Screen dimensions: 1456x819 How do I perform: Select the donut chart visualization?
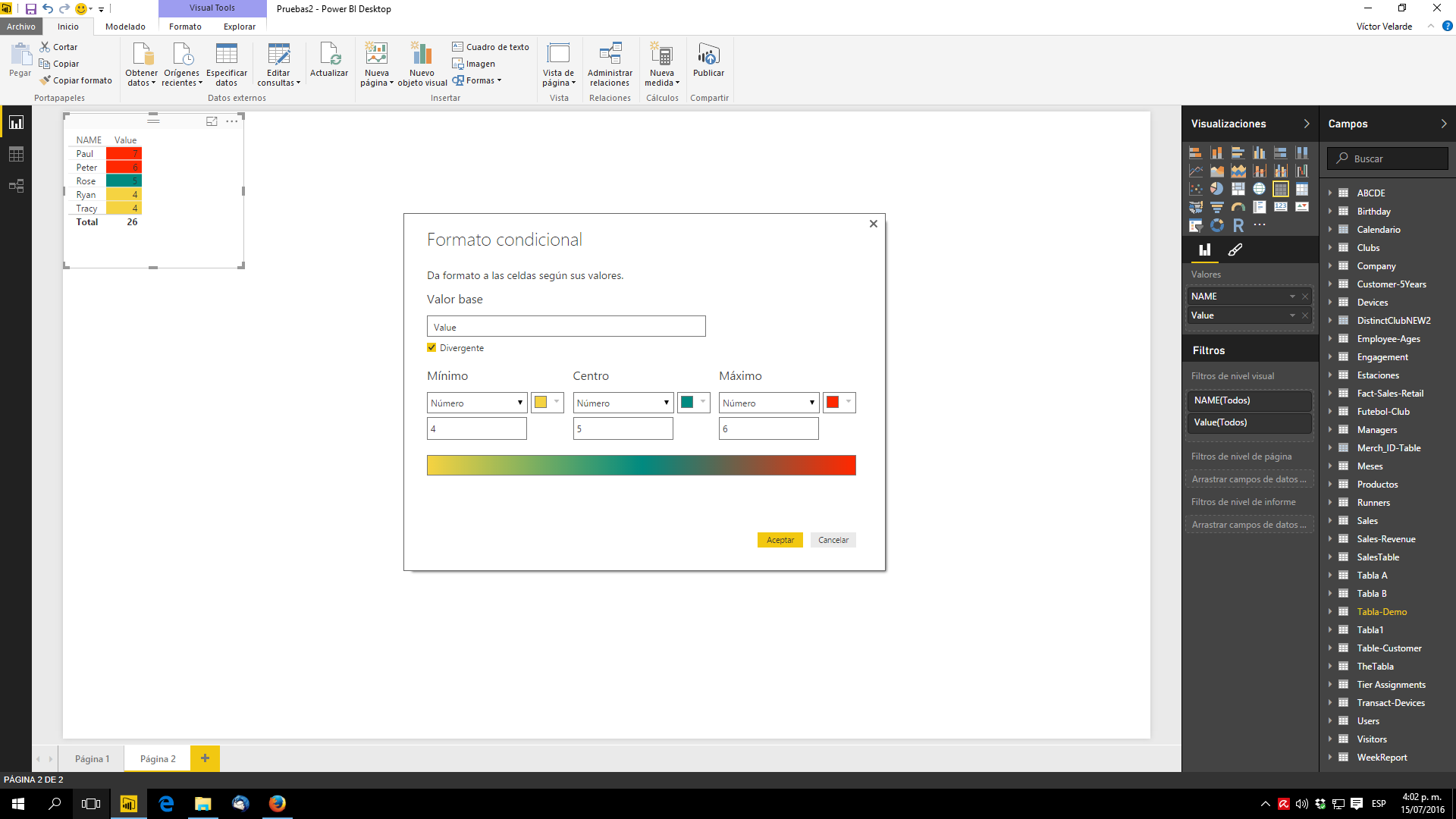click(1216, 225)
